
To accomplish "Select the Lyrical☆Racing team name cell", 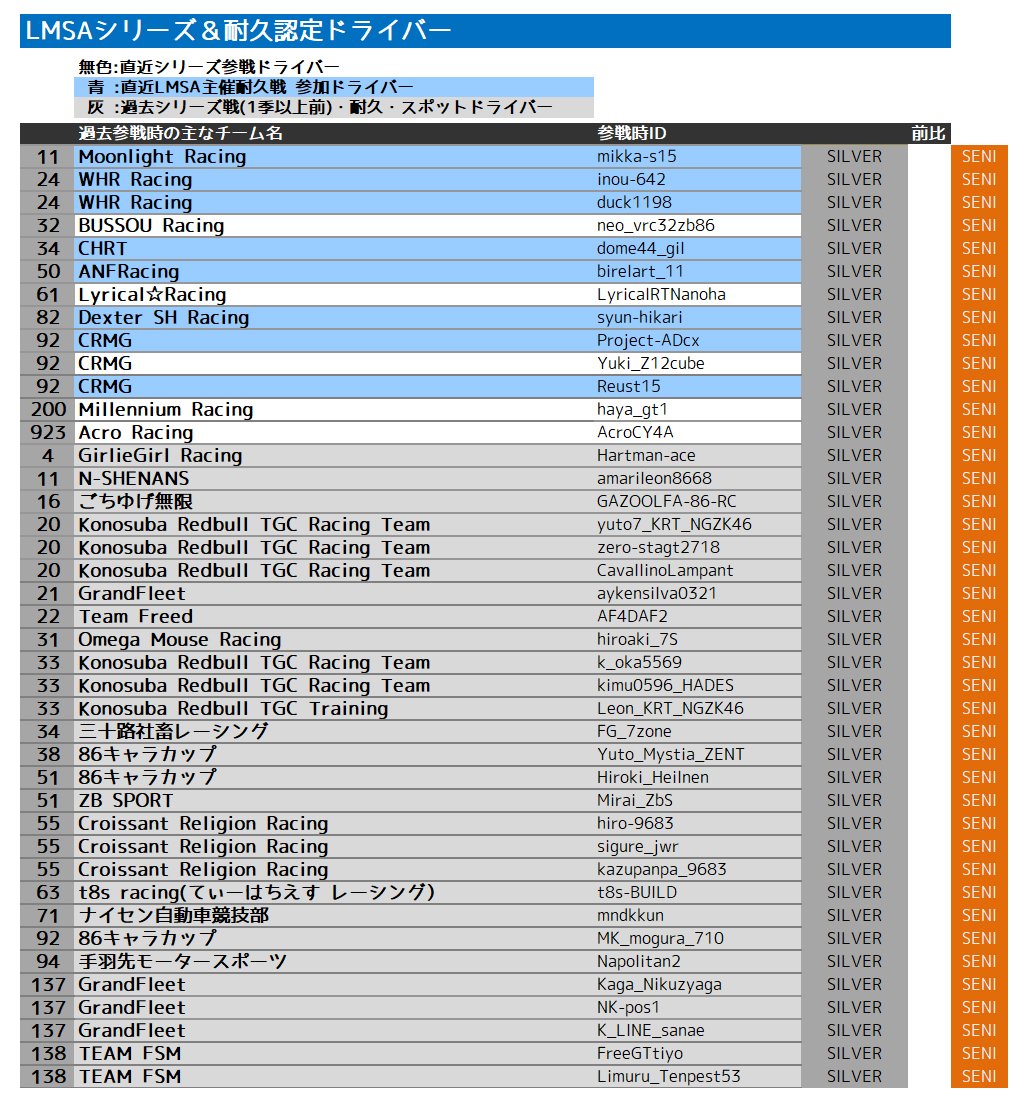I will (152, 295).
